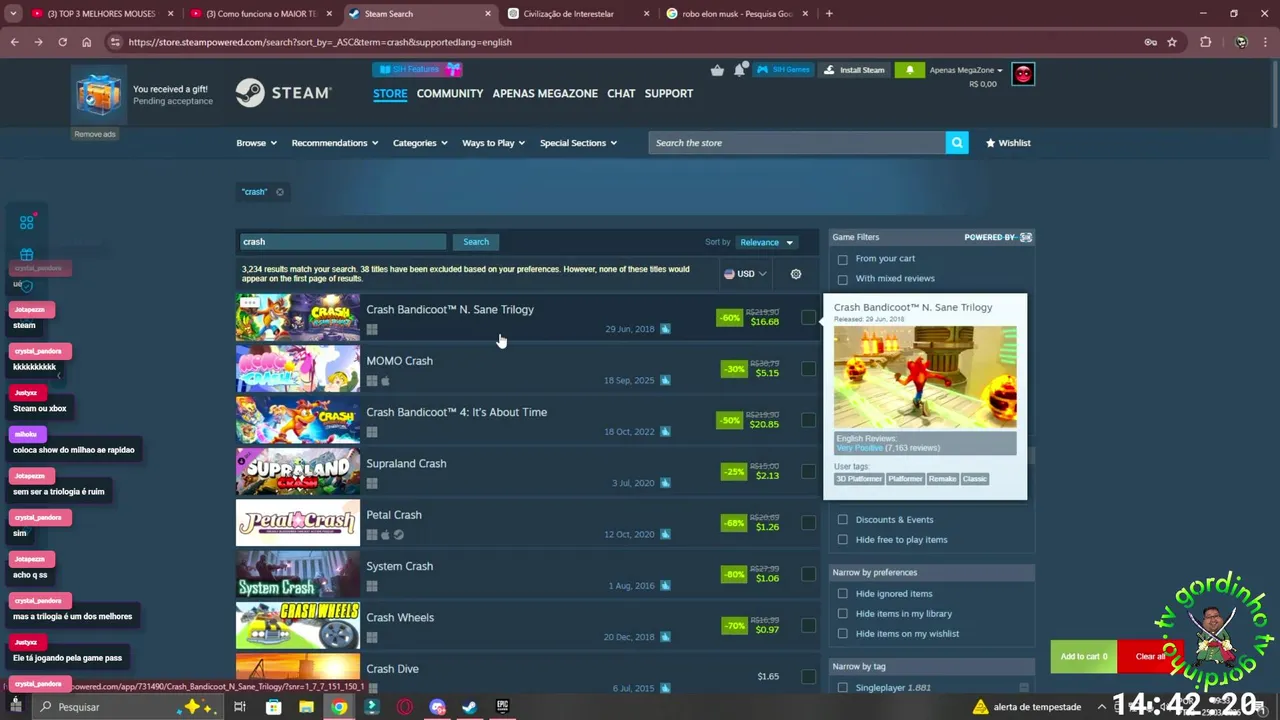Open the APENAS MEGAZONE profile menu
This screenshot has height=720, width=1280.
point(545,93)
